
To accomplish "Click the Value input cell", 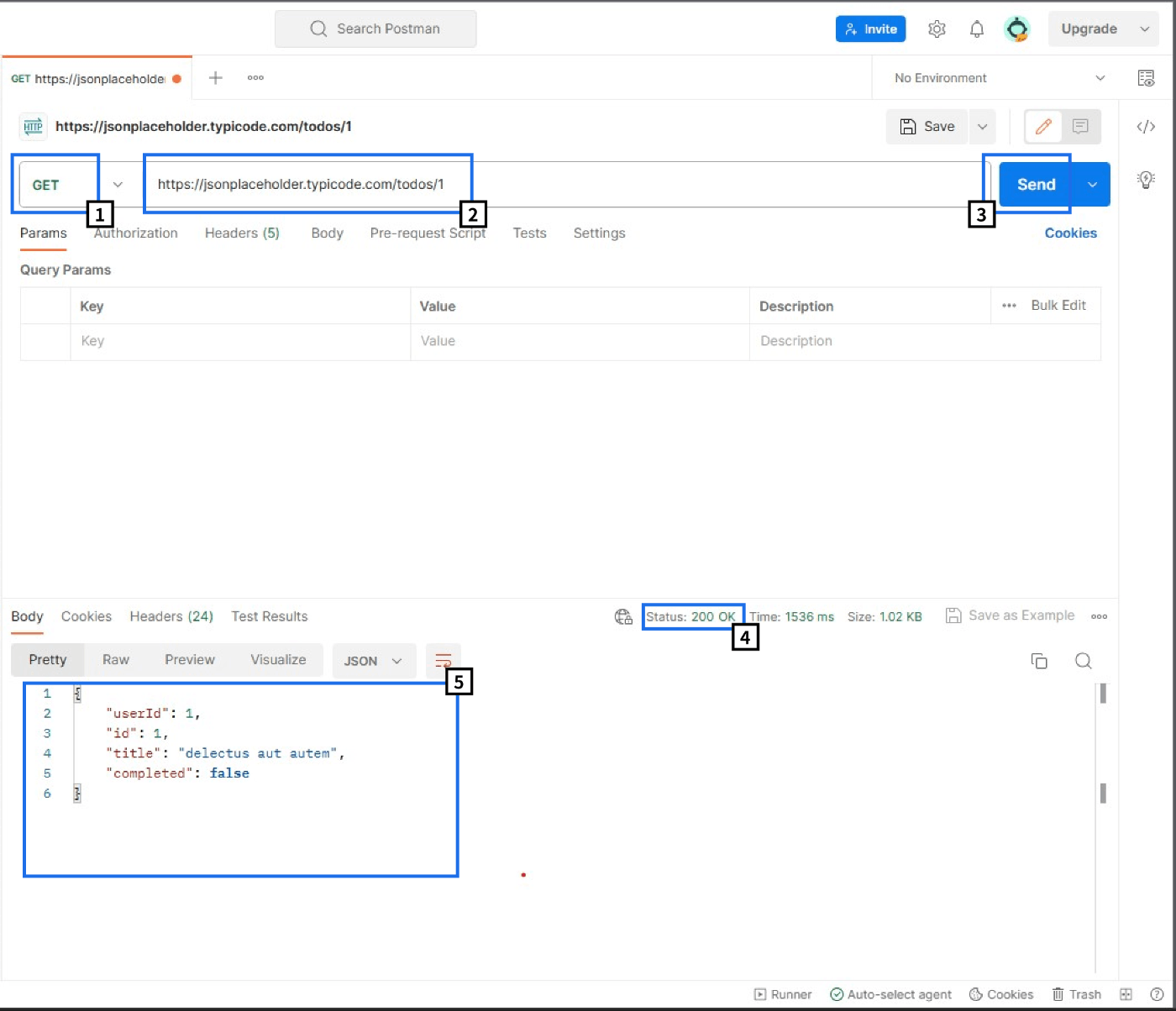I will click(580, 342).
